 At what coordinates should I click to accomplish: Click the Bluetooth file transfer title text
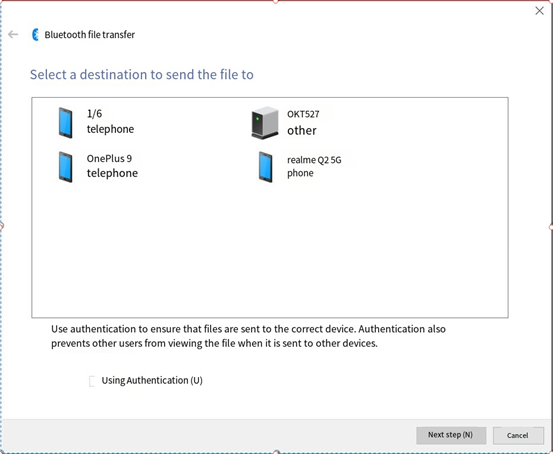90,35
